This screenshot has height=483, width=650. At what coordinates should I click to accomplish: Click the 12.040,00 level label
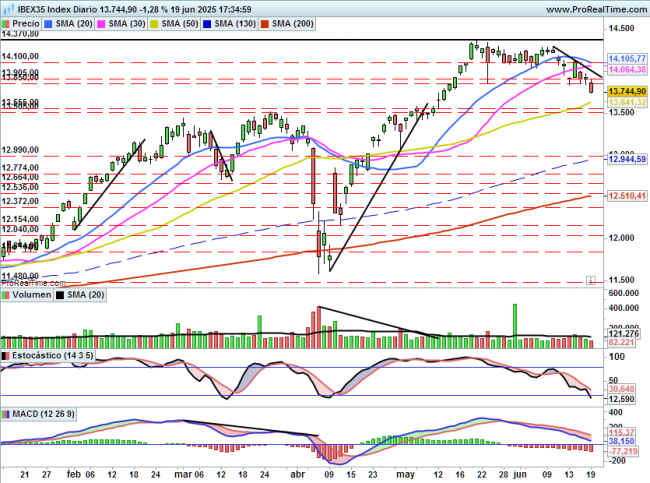pyautogui.click(x=20, y=229)
